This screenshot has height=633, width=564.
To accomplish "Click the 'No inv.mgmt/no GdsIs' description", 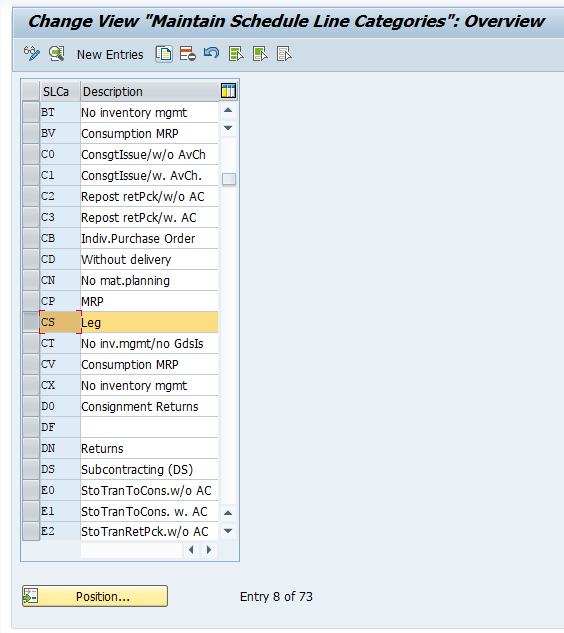I will point(149,343).
